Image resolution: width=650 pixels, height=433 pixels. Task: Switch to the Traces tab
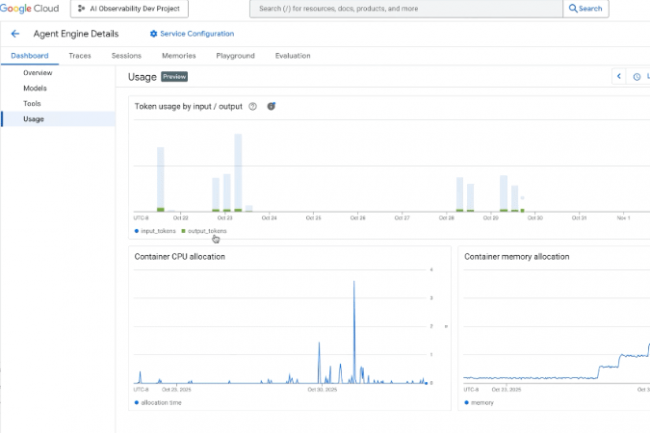[80, 56]
